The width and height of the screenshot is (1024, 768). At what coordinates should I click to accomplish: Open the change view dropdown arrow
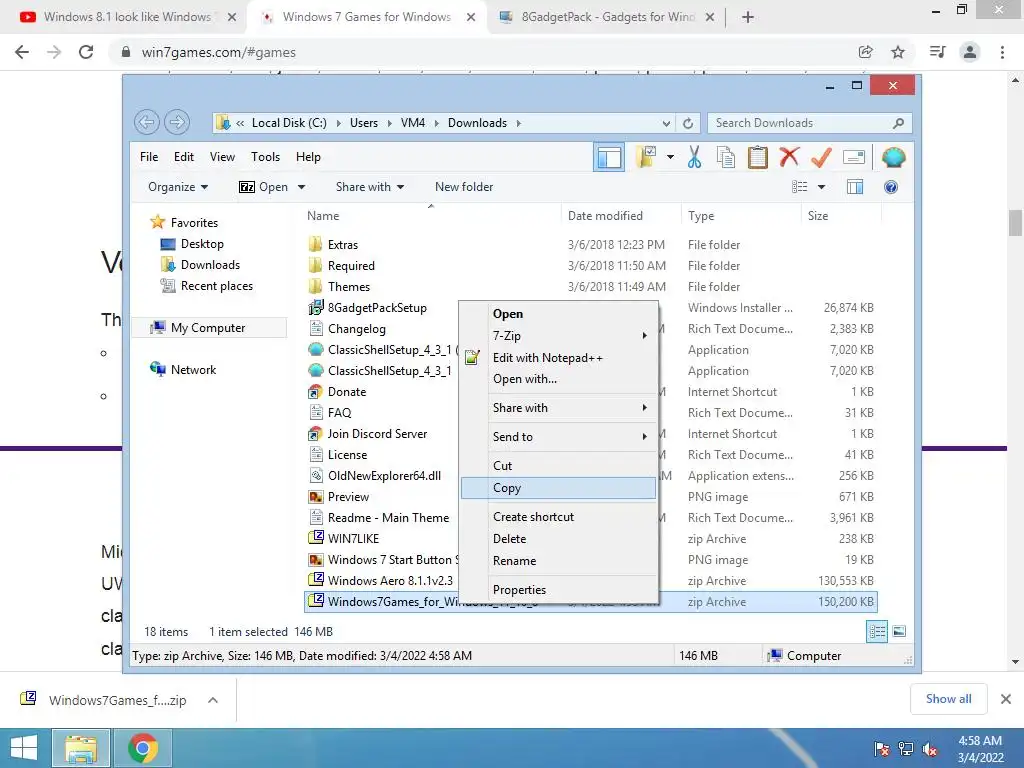[822, 187]
